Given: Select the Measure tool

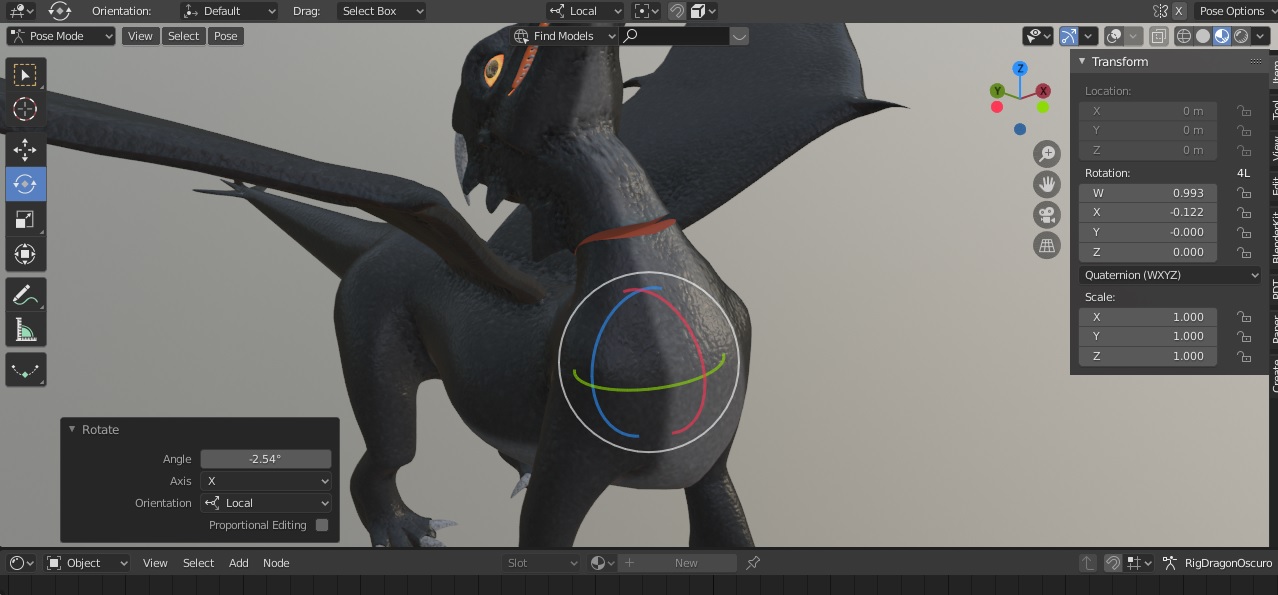Looking at the screenshot, I should 25,329.
